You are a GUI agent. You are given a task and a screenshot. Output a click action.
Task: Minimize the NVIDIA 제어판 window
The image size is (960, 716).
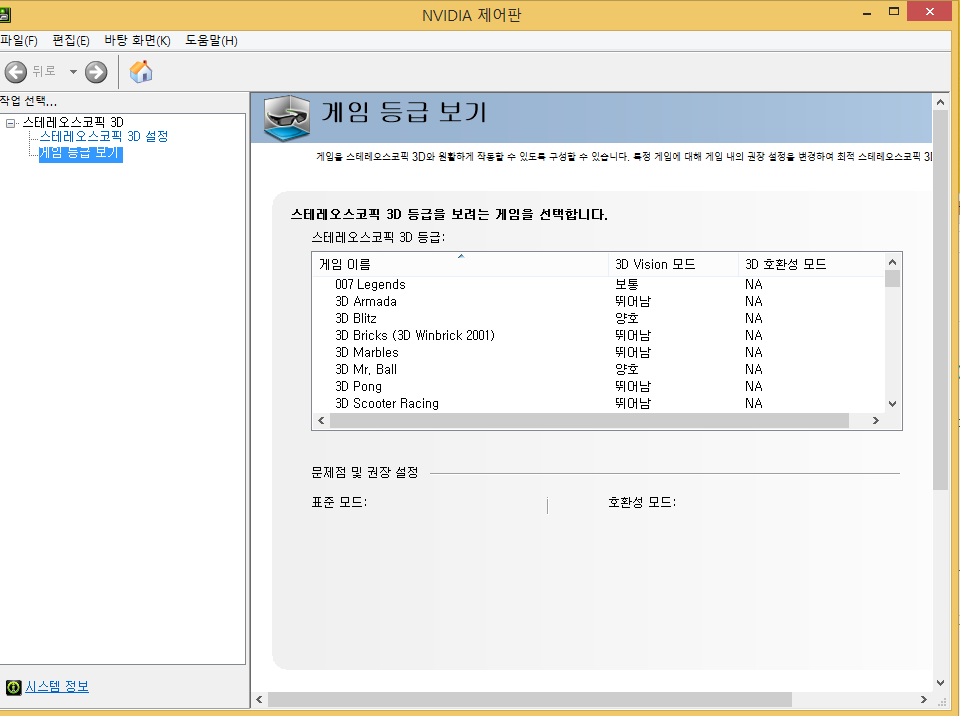(x=867, y=12)
